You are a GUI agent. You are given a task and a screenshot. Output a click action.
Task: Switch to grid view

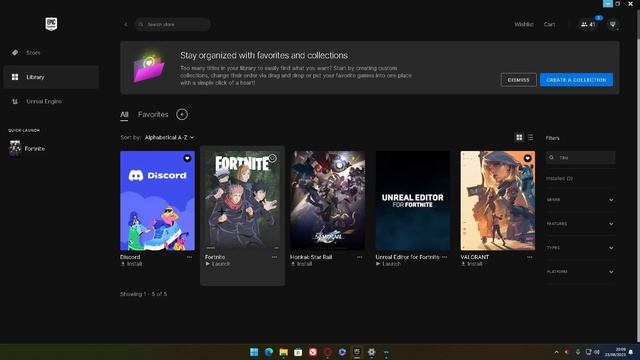click(519, 138)
